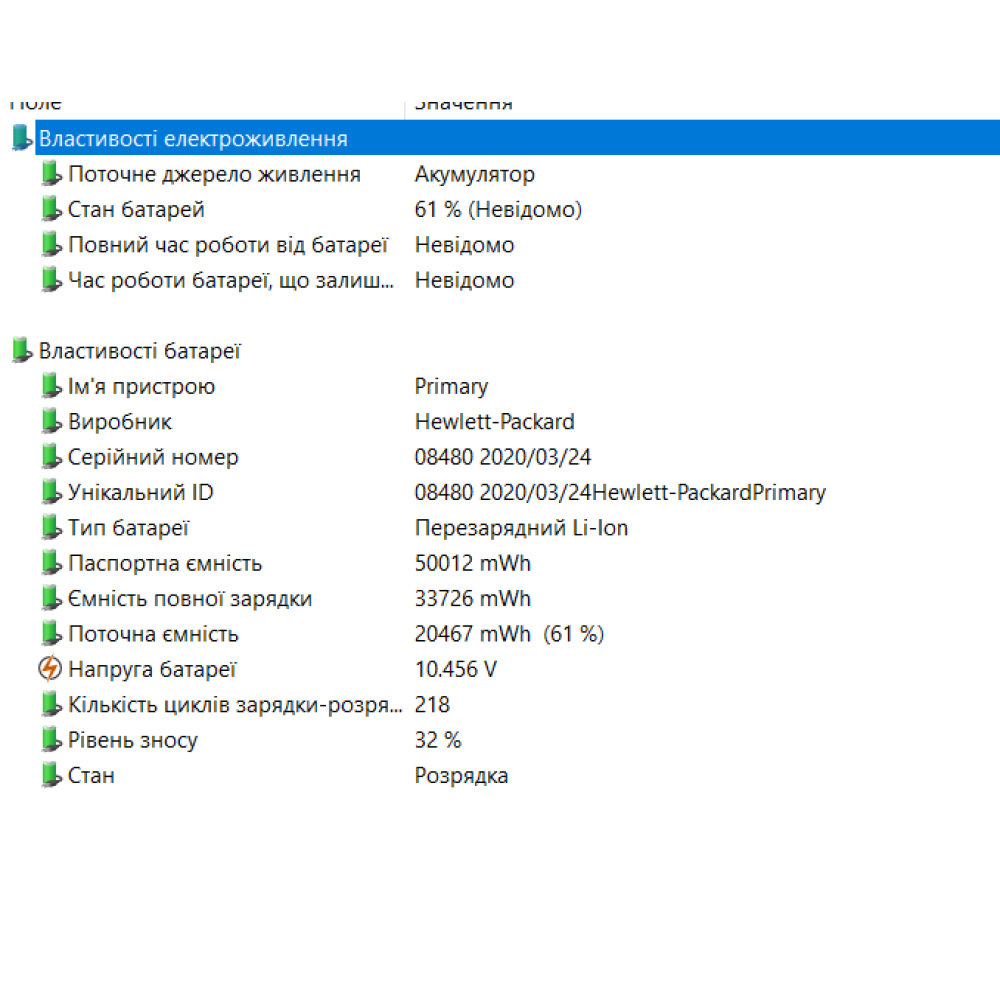Click the "Розрядка" status value
The width and height of the screenshot is (1000, 1000).
461,776
